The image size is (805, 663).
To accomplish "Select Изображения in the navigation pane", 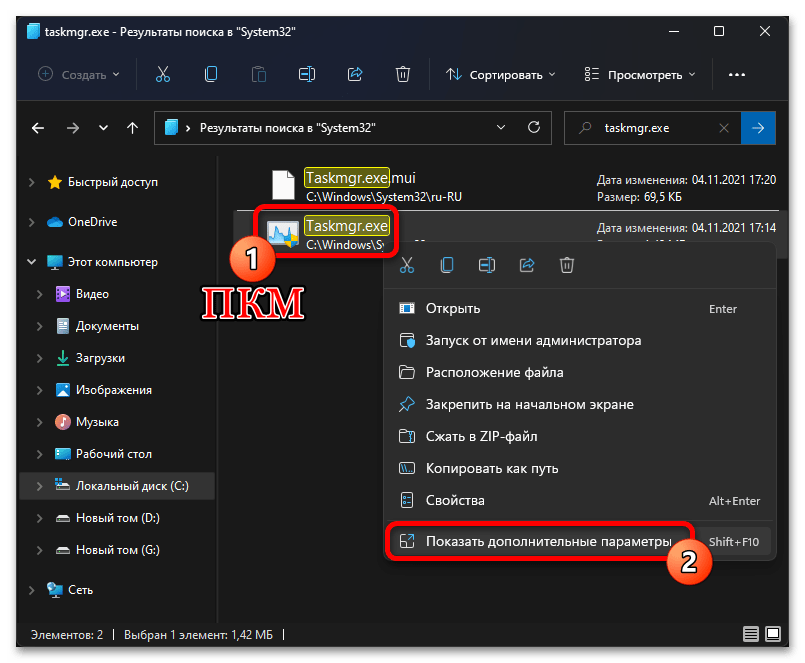I will [x=113, y=390].
